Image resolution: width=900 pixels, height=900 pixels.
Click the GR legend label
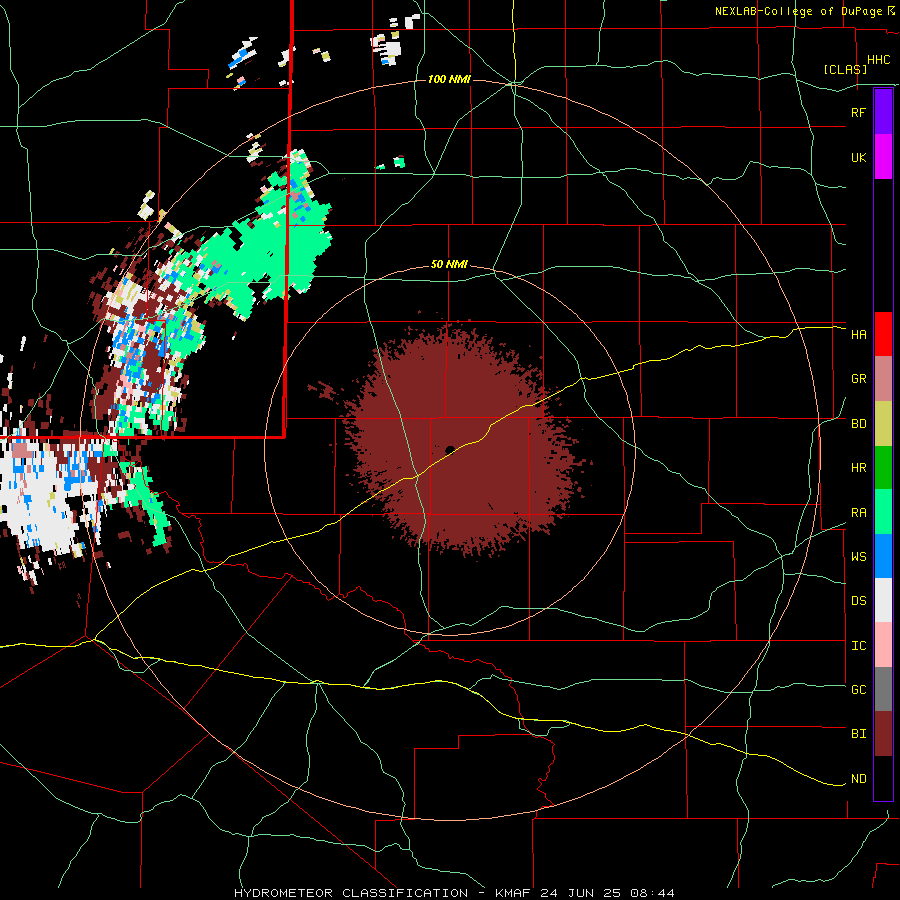[x=858, y=379]
